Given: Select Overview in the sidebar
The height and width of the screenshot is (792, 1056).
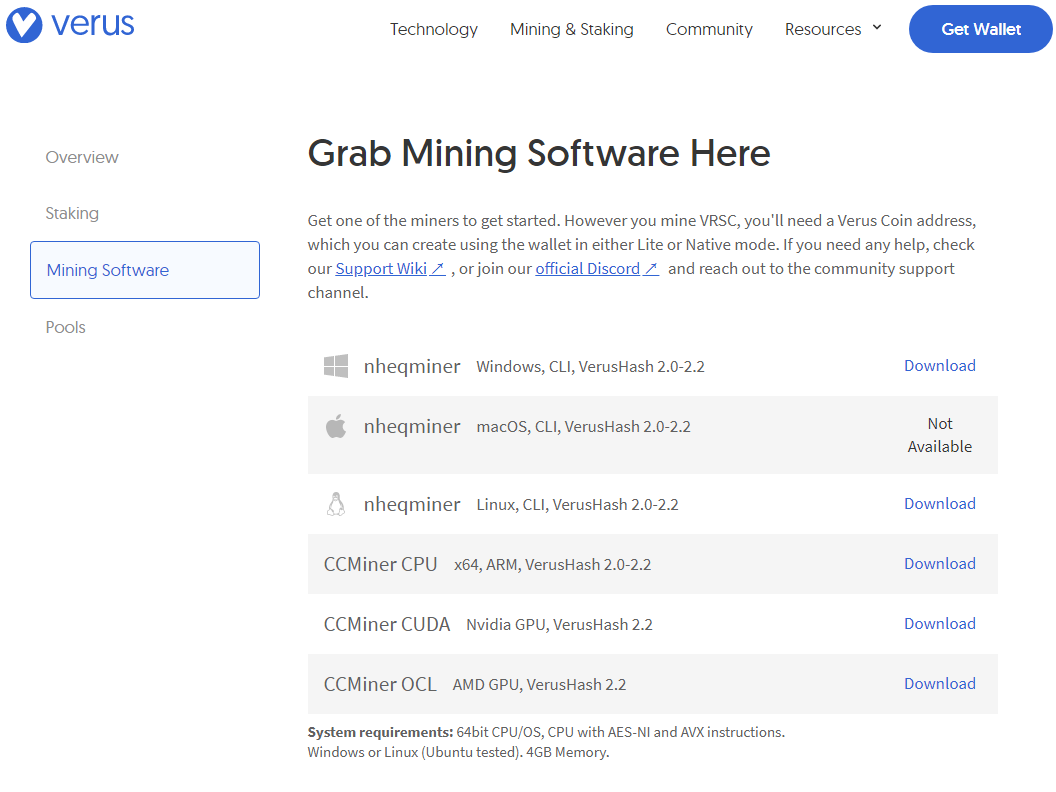Looking at the screenshot, I should pyautogui.click(x=82, y=157).
